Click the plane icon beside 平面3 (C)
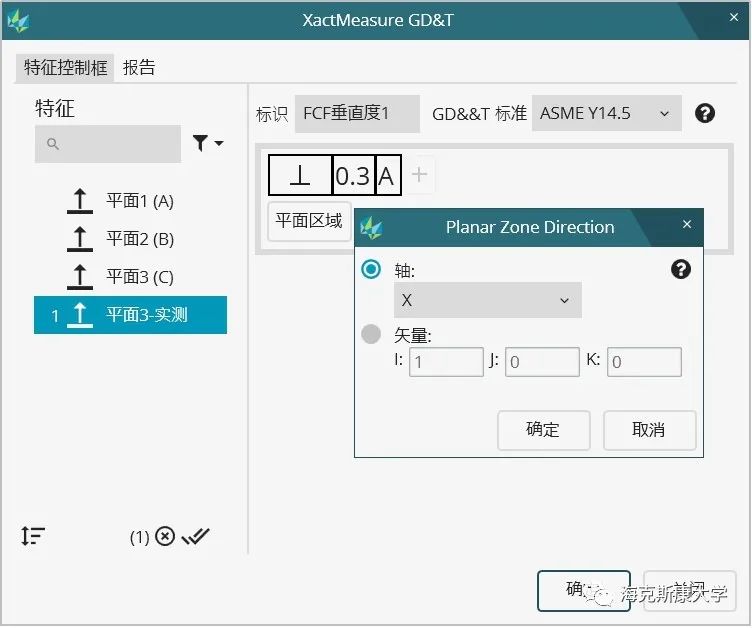 click(x=80, y=277)
